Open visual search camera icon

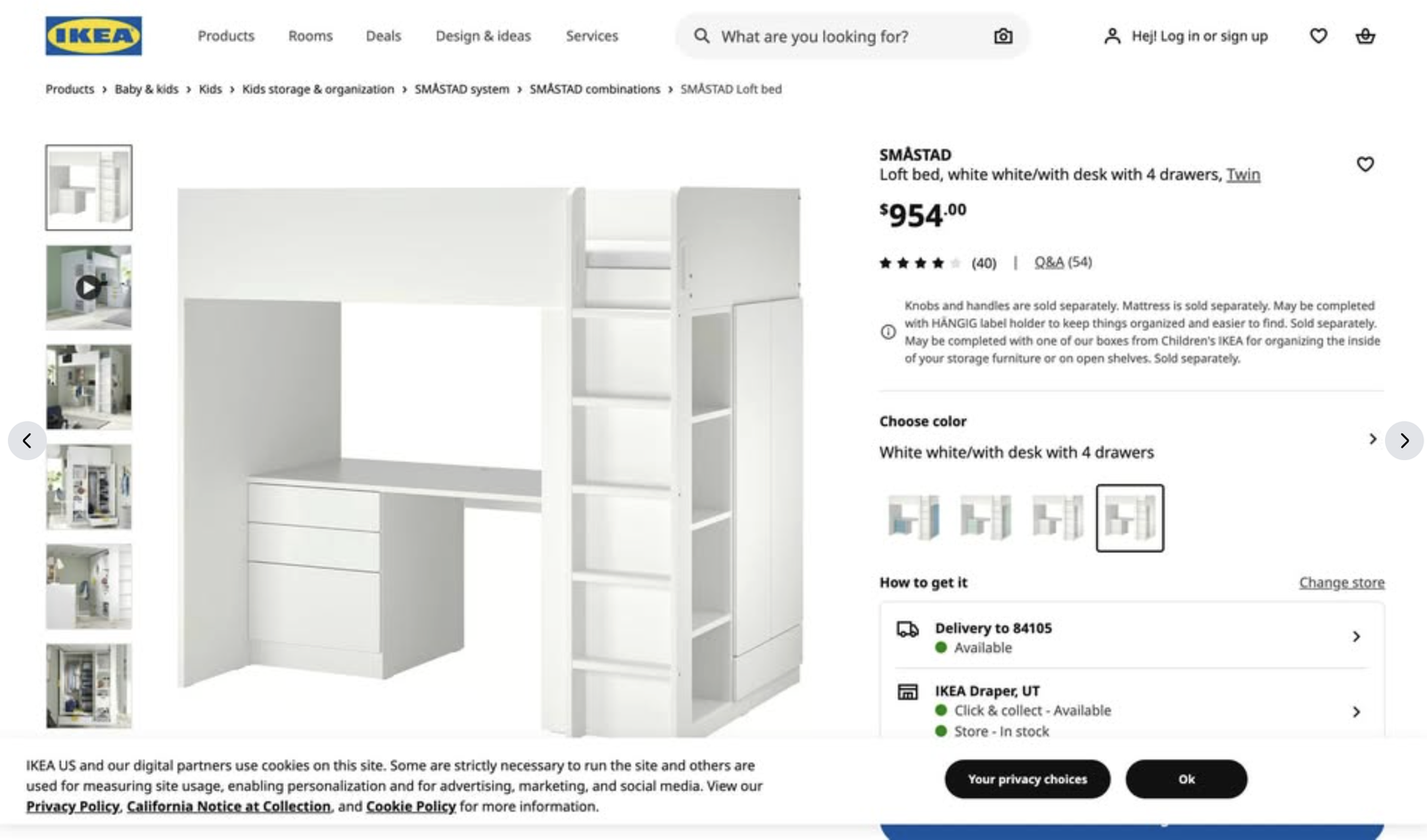pos(1003,36)
